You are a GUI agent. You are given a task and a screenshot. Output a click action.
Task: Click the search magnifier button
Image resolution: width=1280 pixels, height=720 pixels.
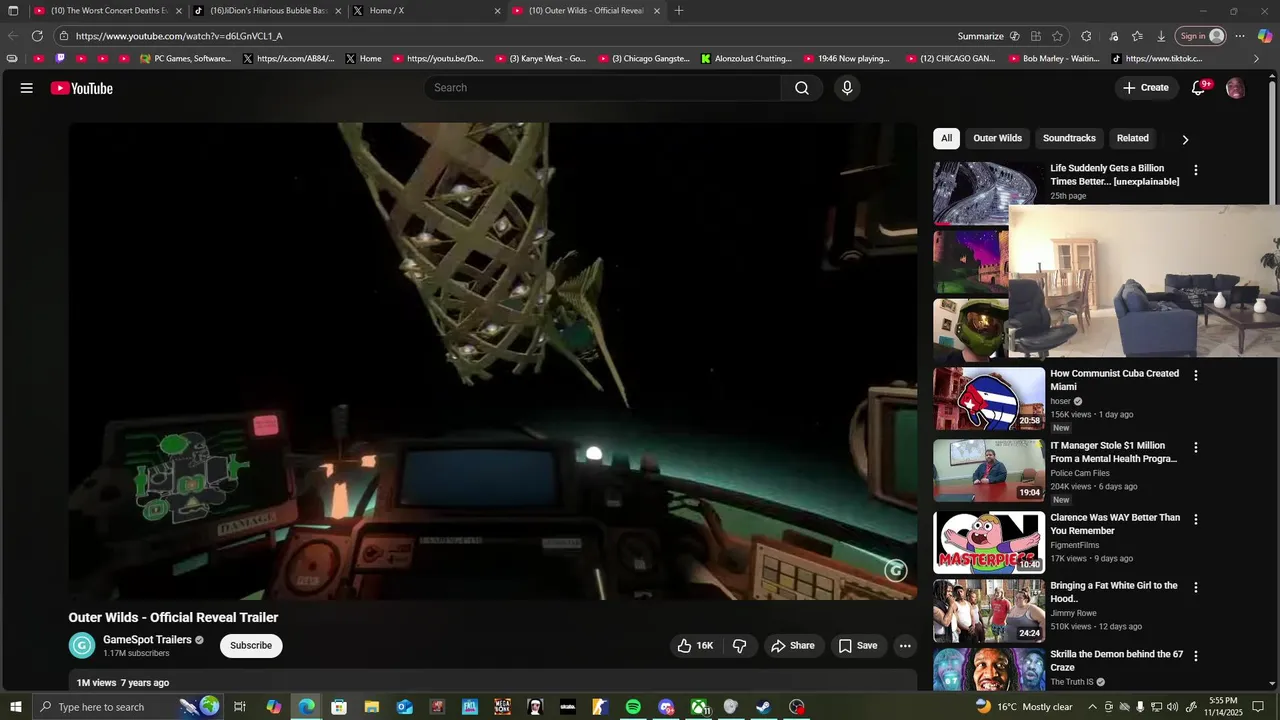tap(802, 88)
